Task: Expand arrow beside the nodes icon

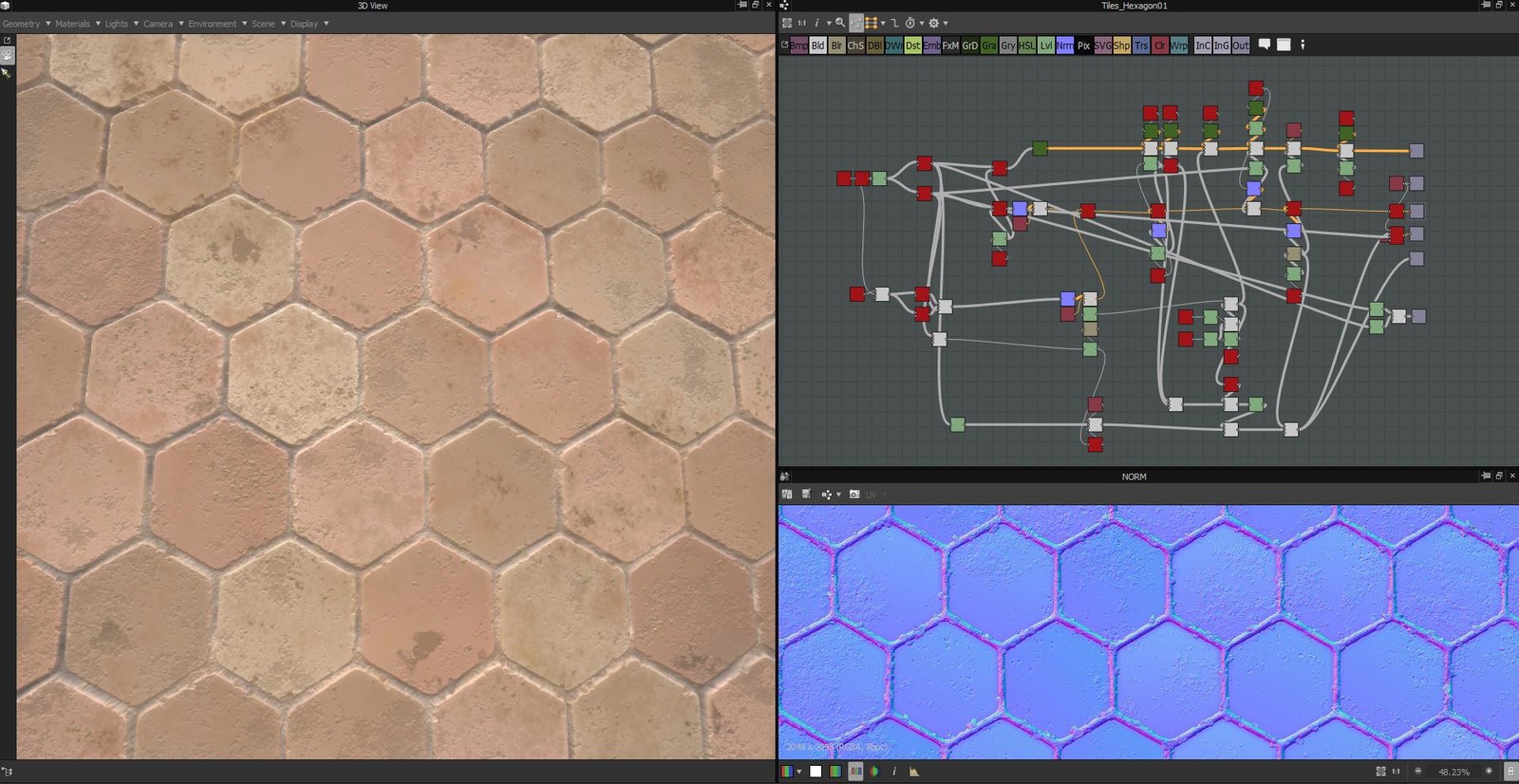Action: point(838,495)
